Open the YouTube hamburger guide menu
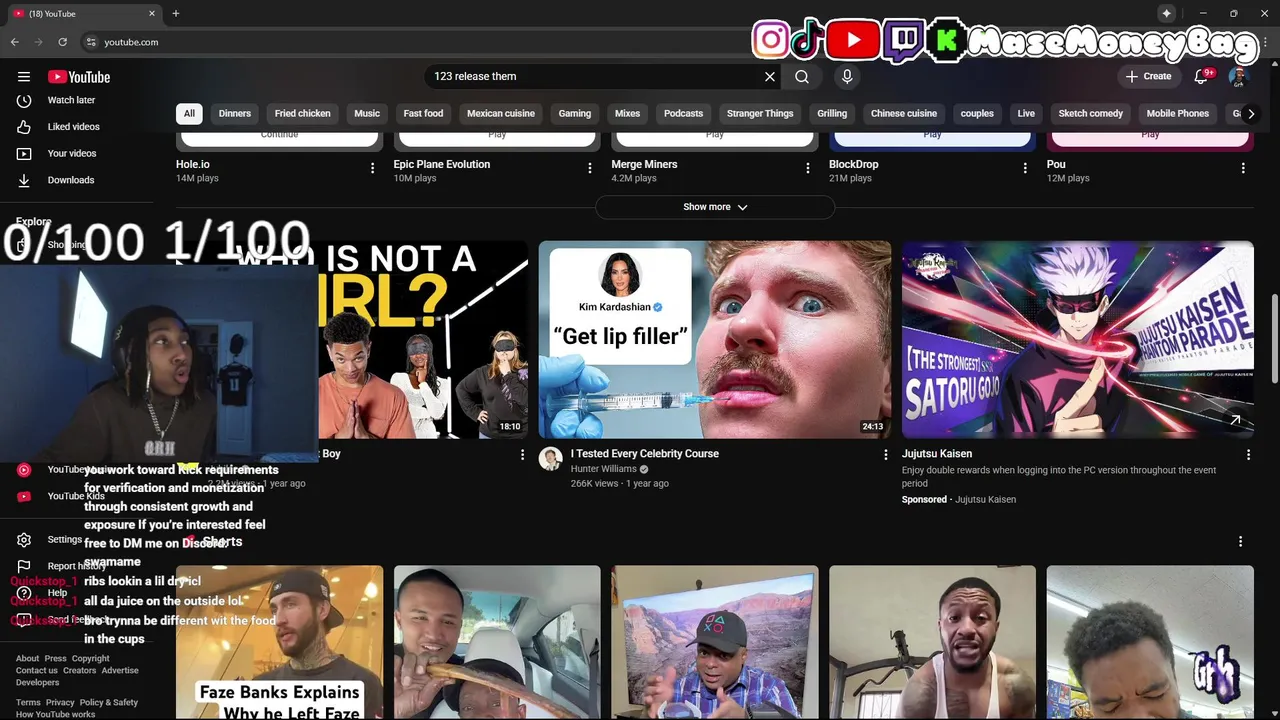1280x720 pixels. 24,77
